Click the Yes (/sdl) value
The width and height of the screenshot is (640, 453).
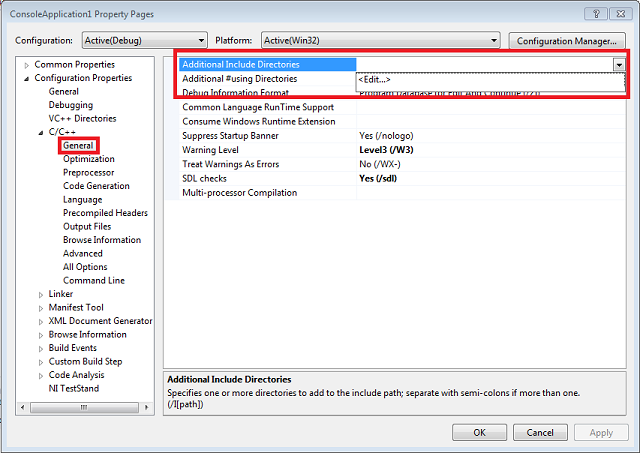pos(378,179)
